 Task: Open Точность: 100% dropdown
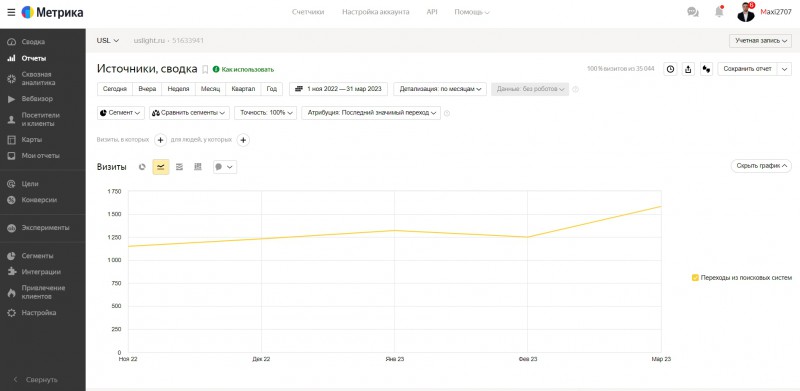[265, 113]
